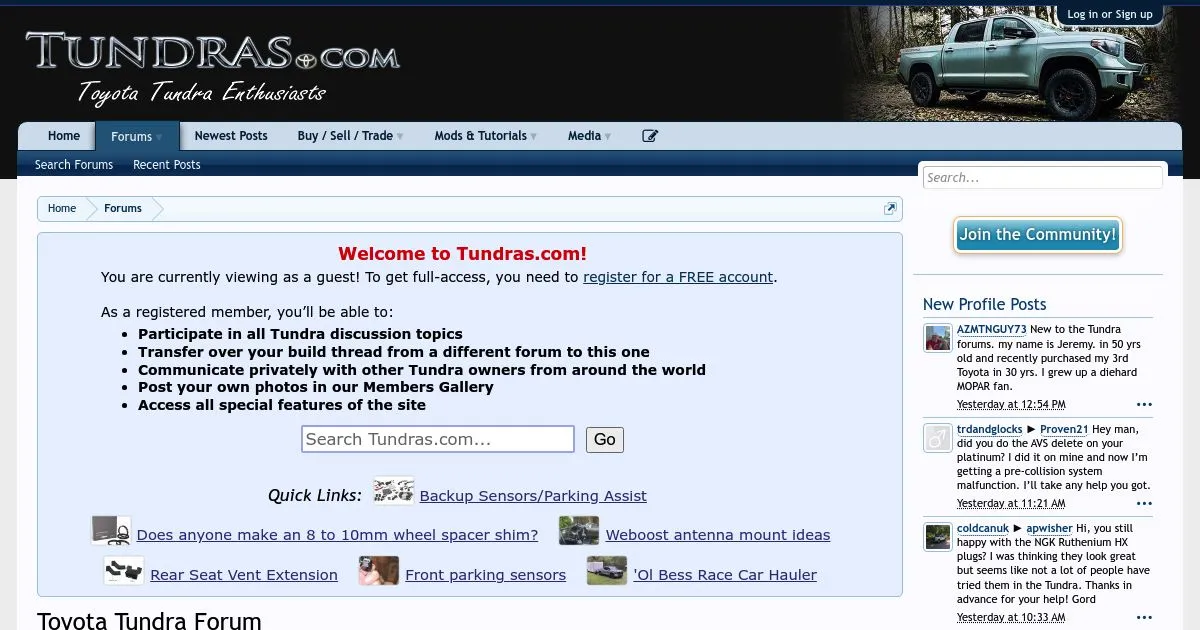The width and height of the screenshot is (1200, 630).
Task: Click the Home breadcrumb
Action: [62, 208]
